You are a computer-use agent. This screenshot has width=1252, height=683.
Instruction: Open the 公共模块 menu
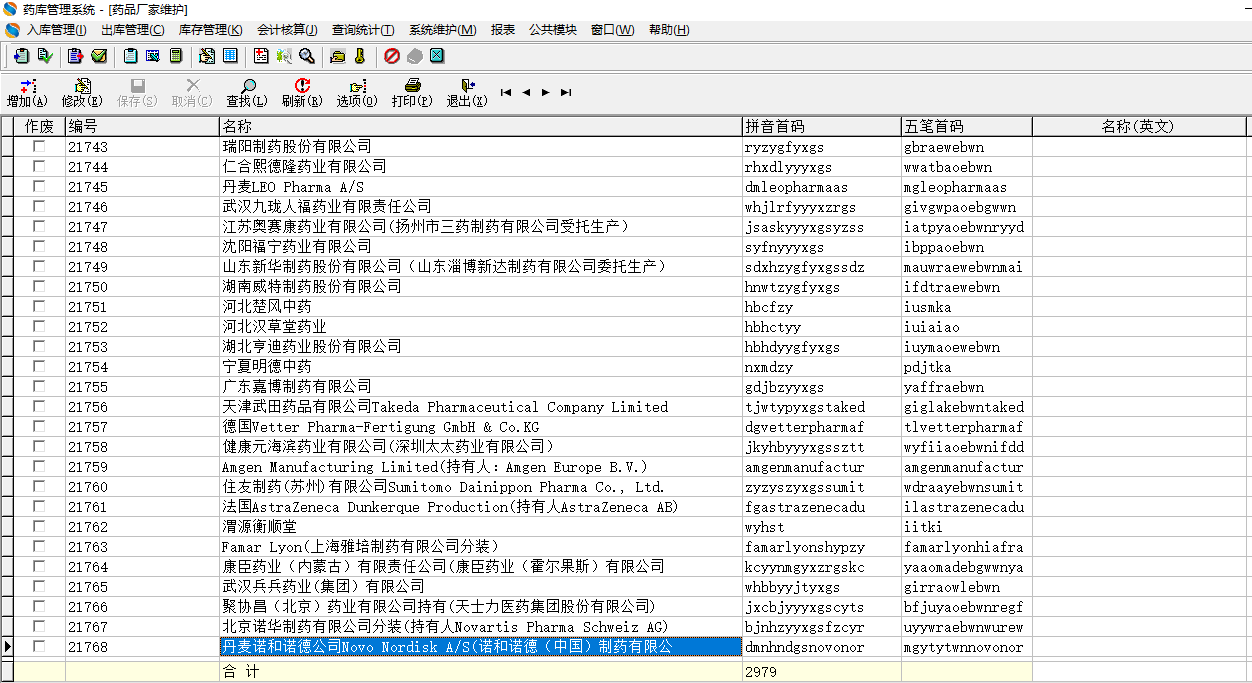[x=553, y=30]
